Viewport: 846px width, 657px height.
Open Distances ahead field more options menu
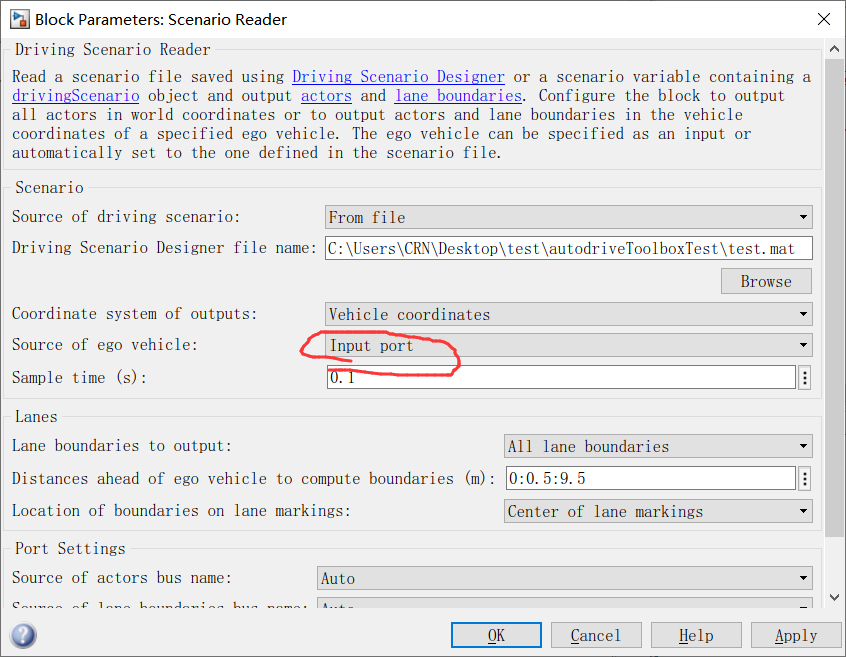point(804,478)
